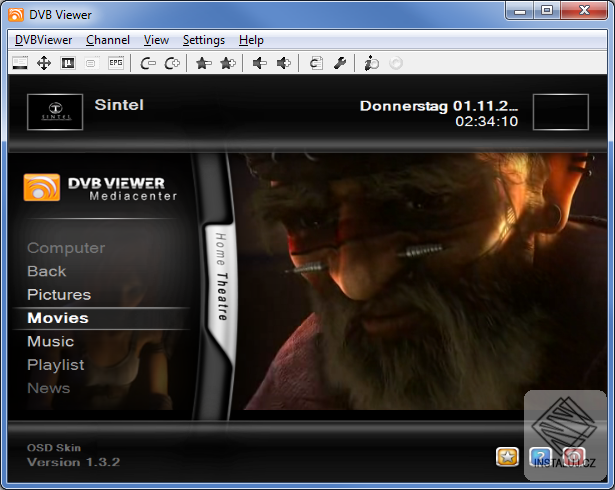Click the orange star favourites OSD icon
This screenshot has width=615, height=490.
pyautogui.click(x=507, y=457)
